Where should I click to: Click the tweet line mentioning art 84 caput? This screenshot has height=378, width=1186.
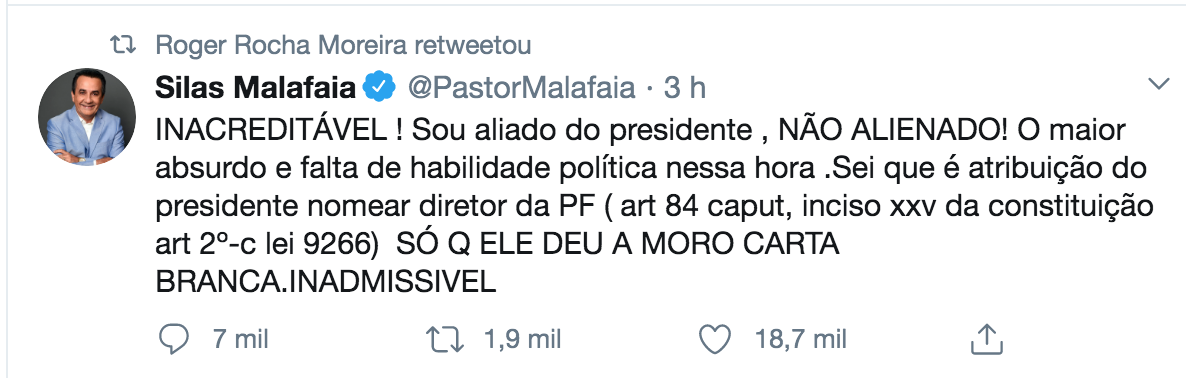click(654, 206)
